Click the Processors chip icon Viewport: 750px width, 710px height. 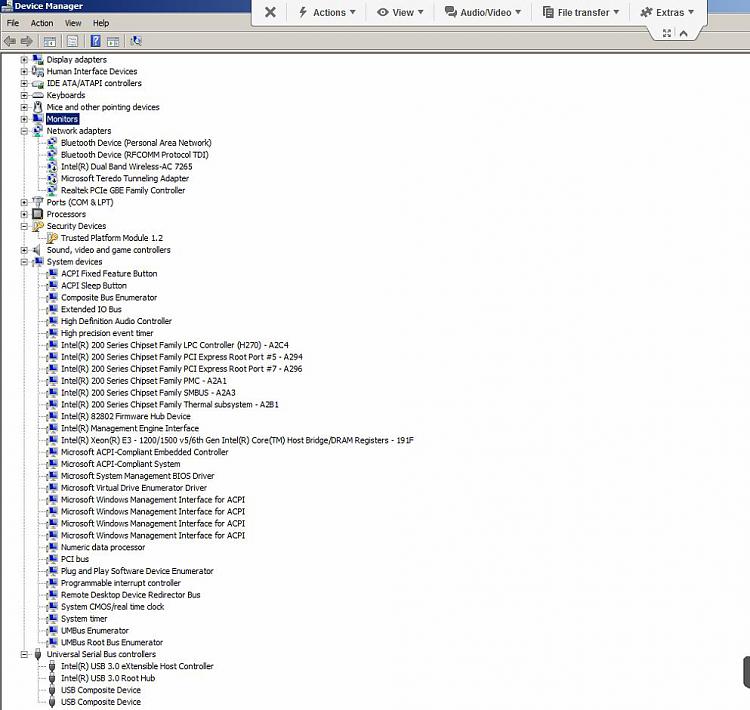[38, 214]
